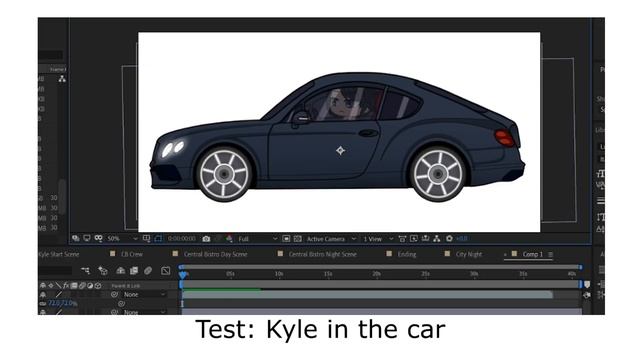Click the timeline icon in viewer bar
This screenshot has height=360, width=640.
click(425, 239)
